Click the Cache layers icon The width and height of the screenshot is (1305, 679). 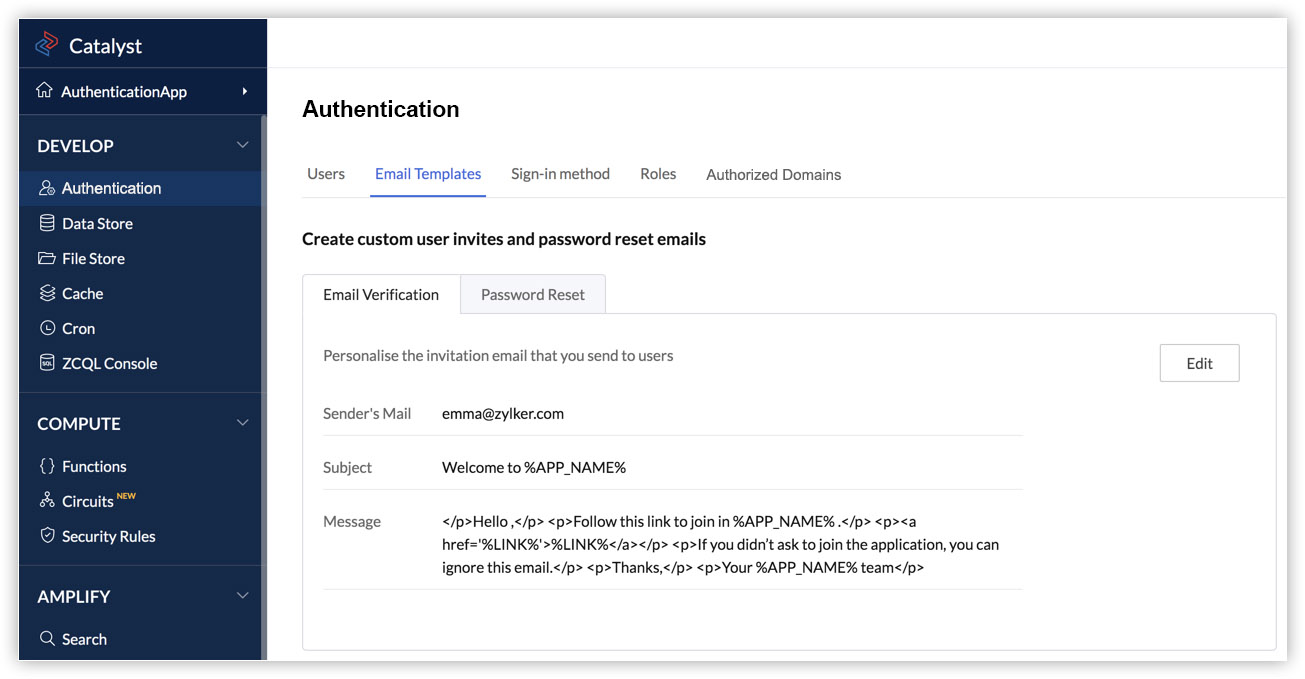pos(47,293)
